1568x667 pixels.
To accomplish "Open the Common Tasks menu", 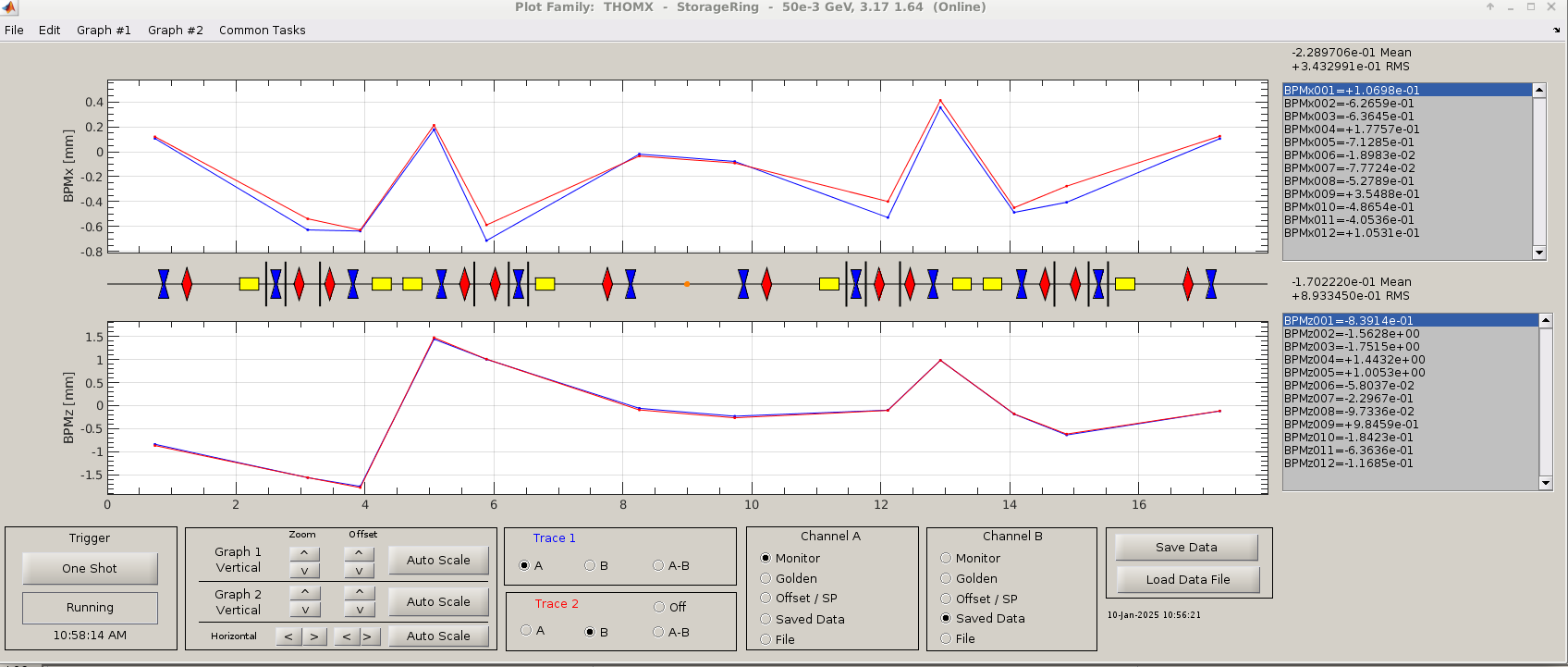I will coord(262,31).
